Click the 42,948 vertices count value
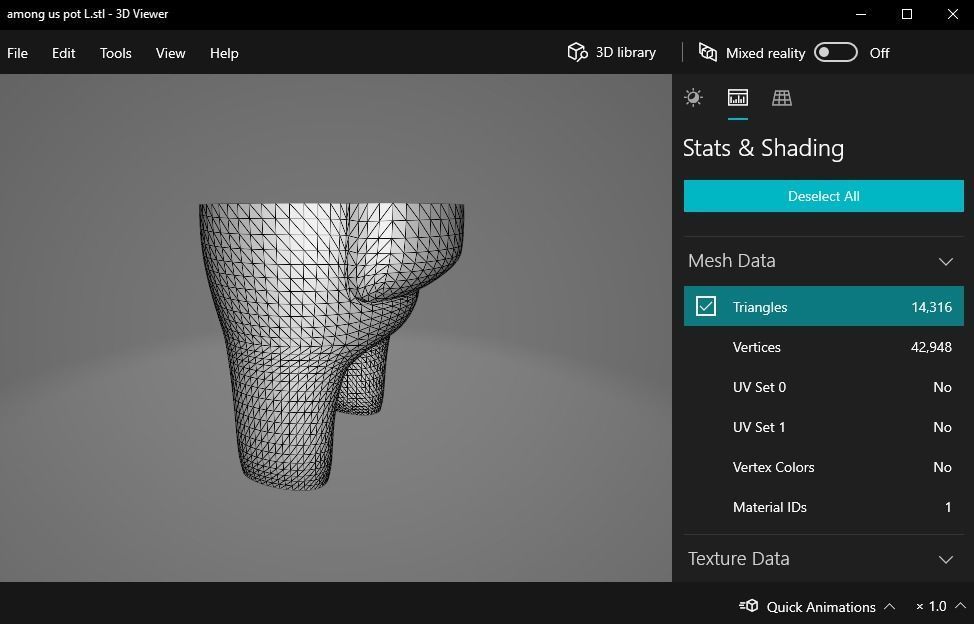This screenshot has width=974, height=624. click(931, 347)
